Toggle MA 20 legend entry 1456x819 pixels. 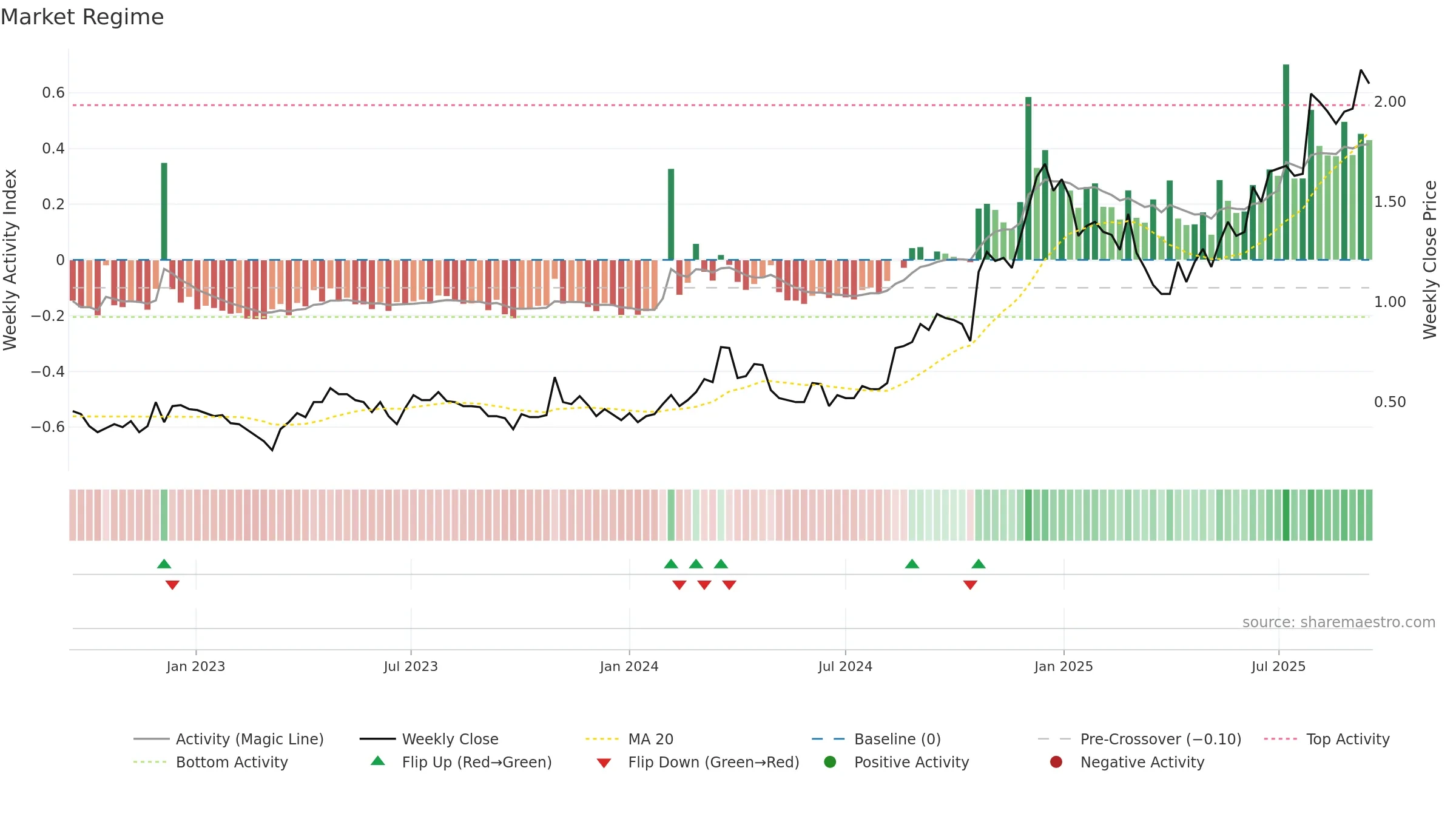coord(629,739)
